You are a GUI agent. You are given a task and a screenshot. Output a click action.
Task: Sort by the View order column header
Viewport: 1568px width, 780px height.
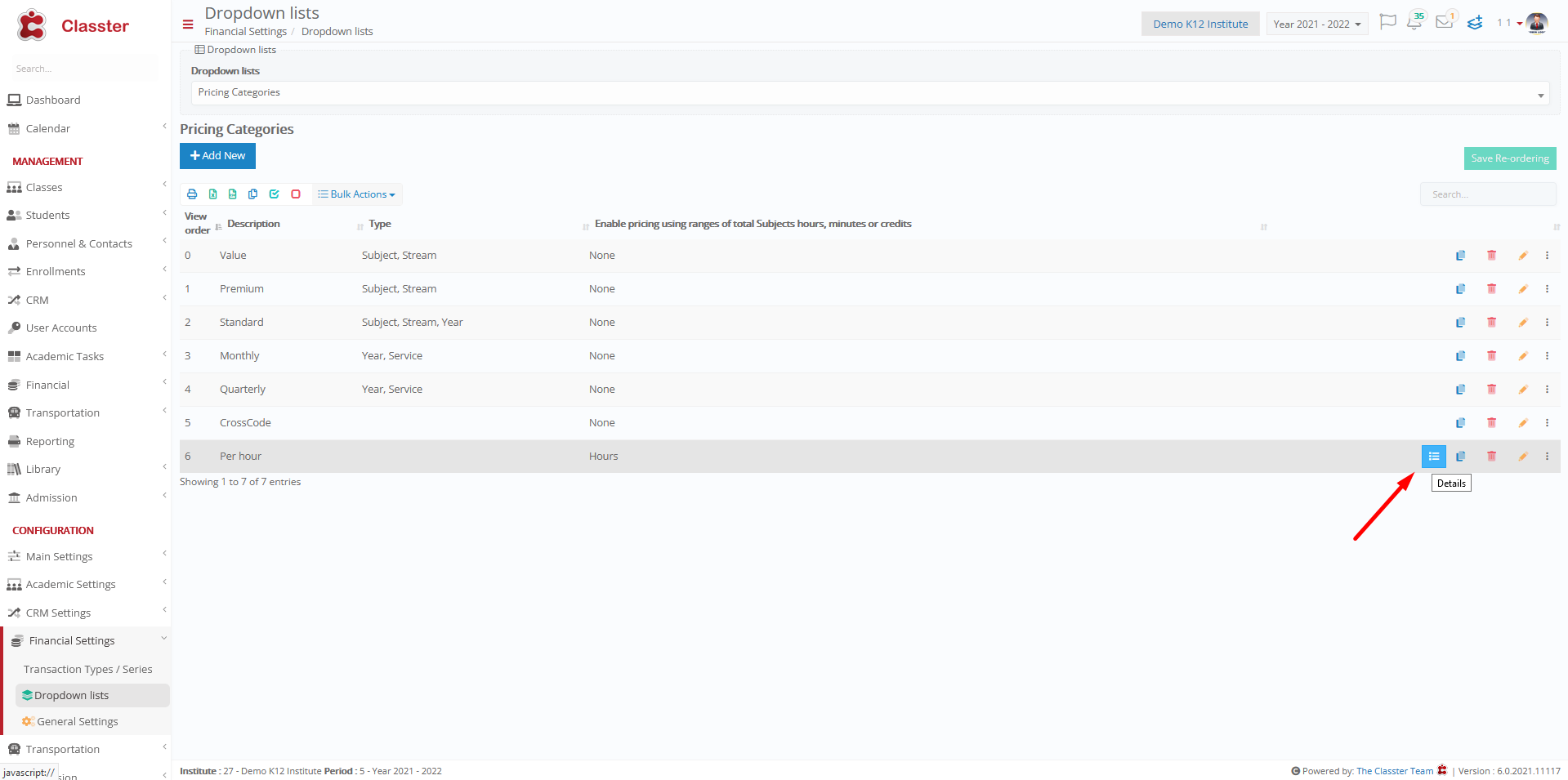tap(197, 224)
